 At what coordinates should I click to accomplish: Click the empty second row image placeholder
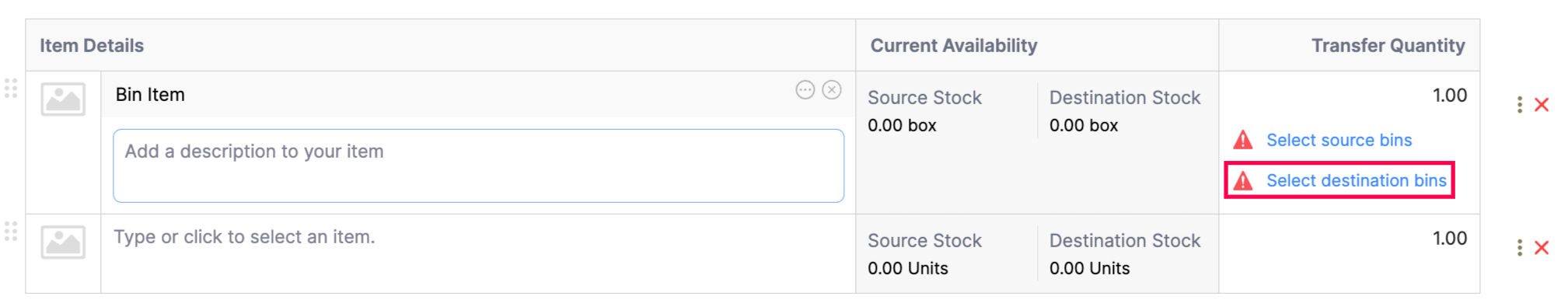tap(63, 242)
